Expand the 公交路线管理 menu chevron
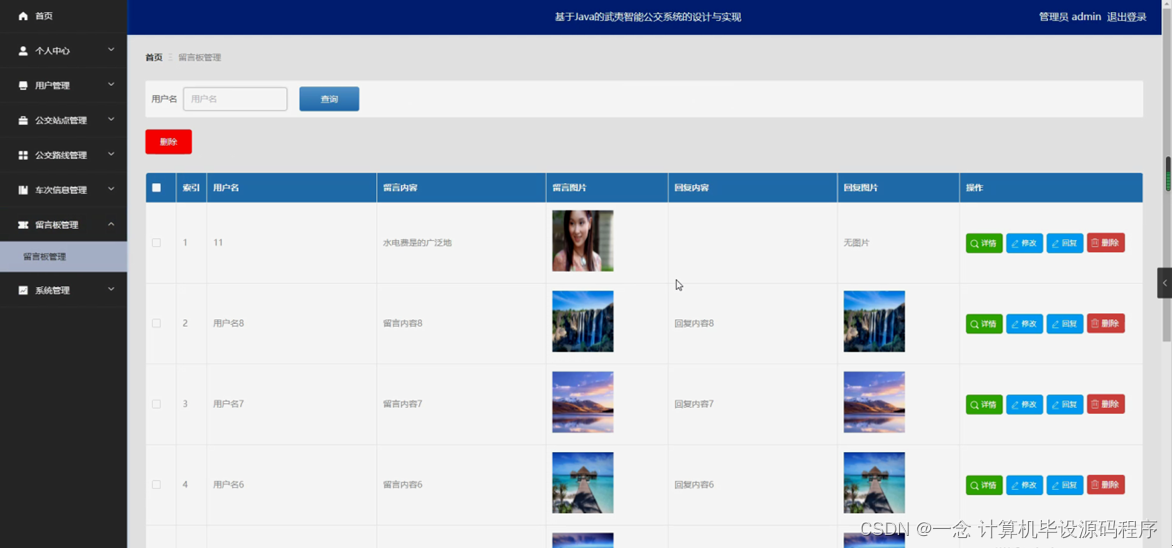Image resolution: width=1173 pixels, height=548 pixels. pyautogui.click(x=111, y=155)
